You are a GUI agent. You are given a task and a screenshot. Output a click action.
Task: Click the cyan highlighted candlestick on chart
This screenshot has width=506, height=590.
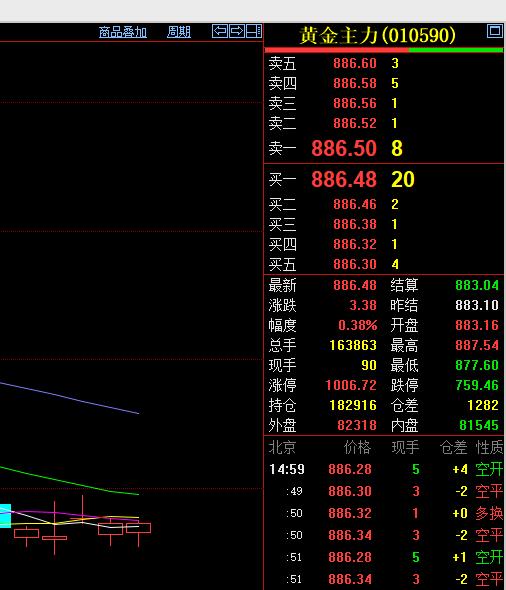point(5,516)
